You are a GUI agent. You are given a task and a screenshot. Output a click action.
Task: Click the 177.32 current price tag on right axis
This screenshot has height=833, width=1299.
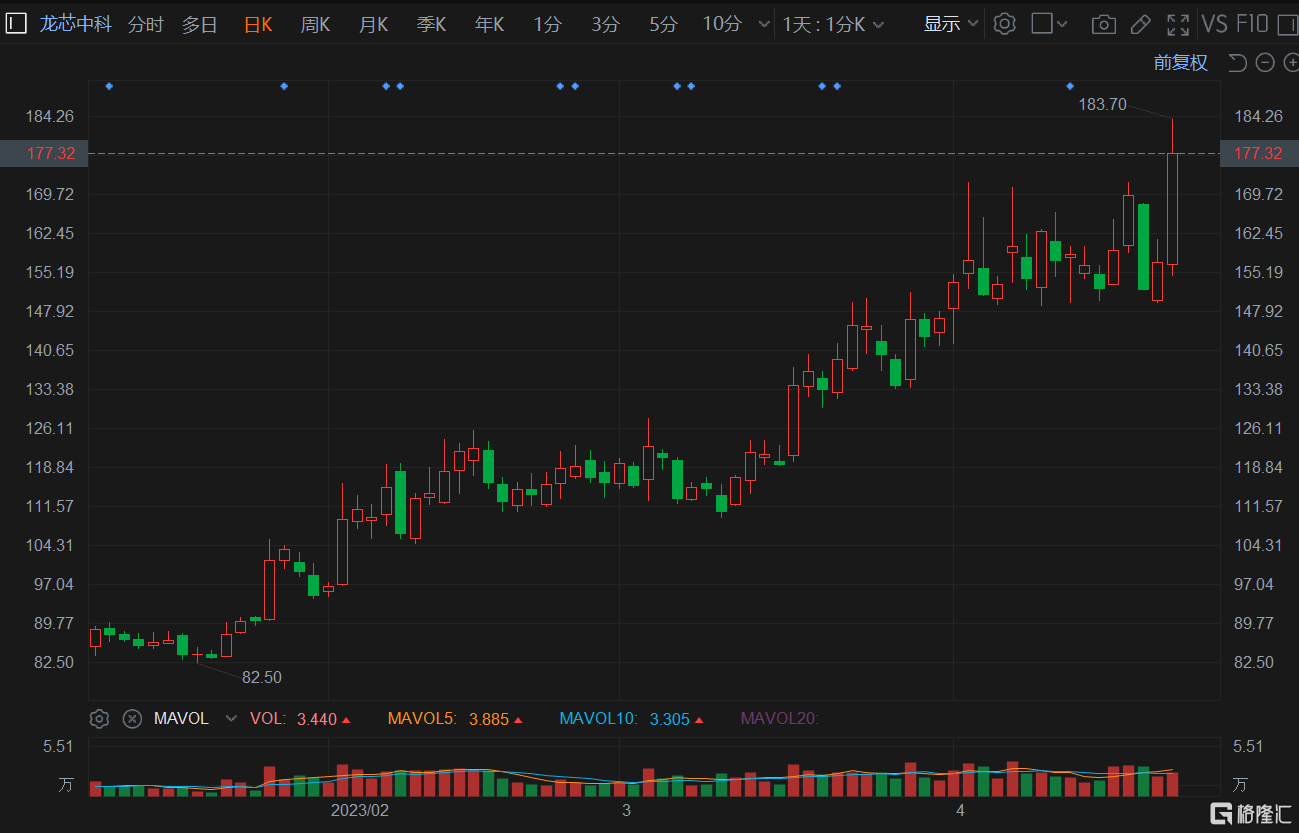[x=1258, y=153]
